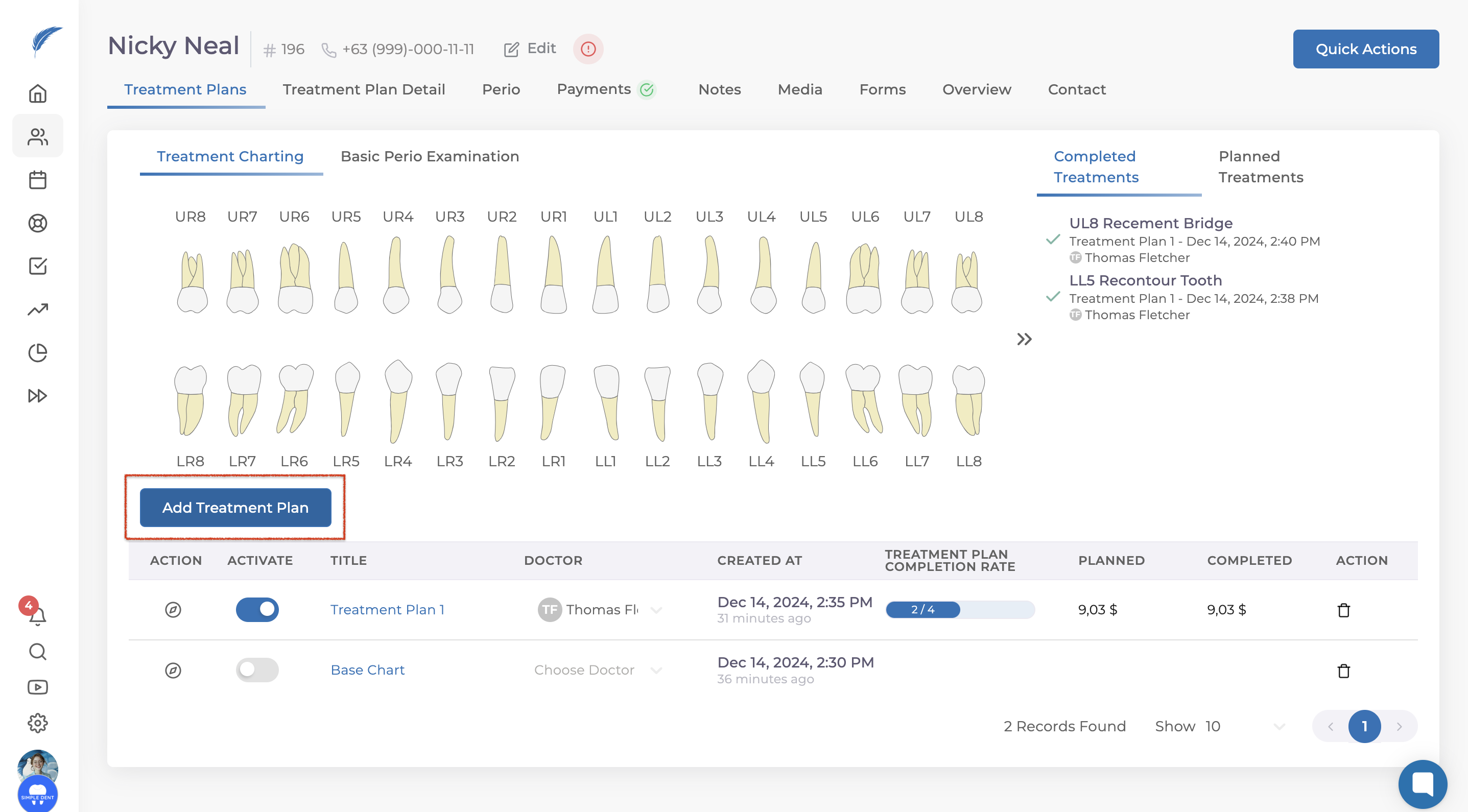
Task: Open the notifications bell icon
Action: pos(38,616)
